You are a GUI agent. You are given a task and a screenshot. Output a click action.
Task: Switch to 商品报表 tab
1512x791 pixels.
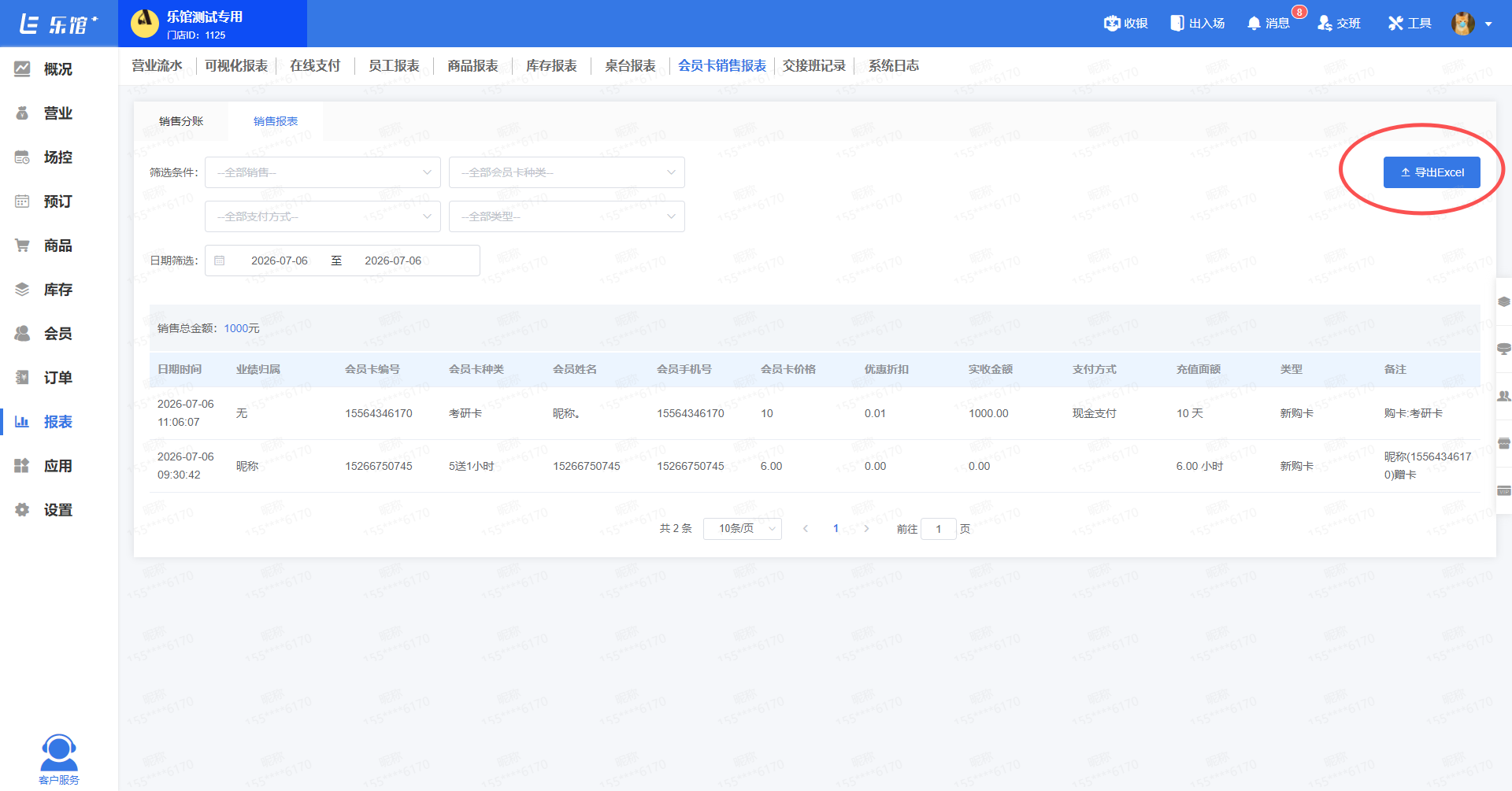point(472,66)
